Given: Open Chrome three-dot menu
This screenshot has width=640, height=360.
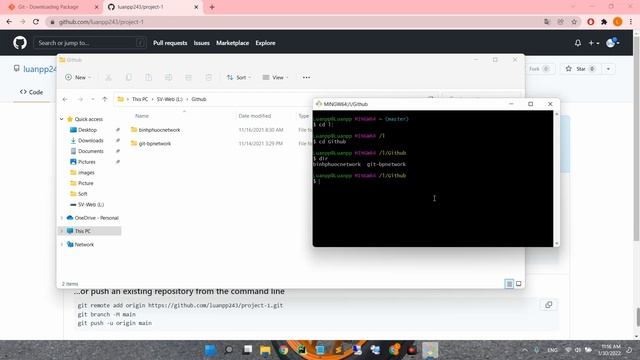Looking at the screenshot, I should click(631, 22).
